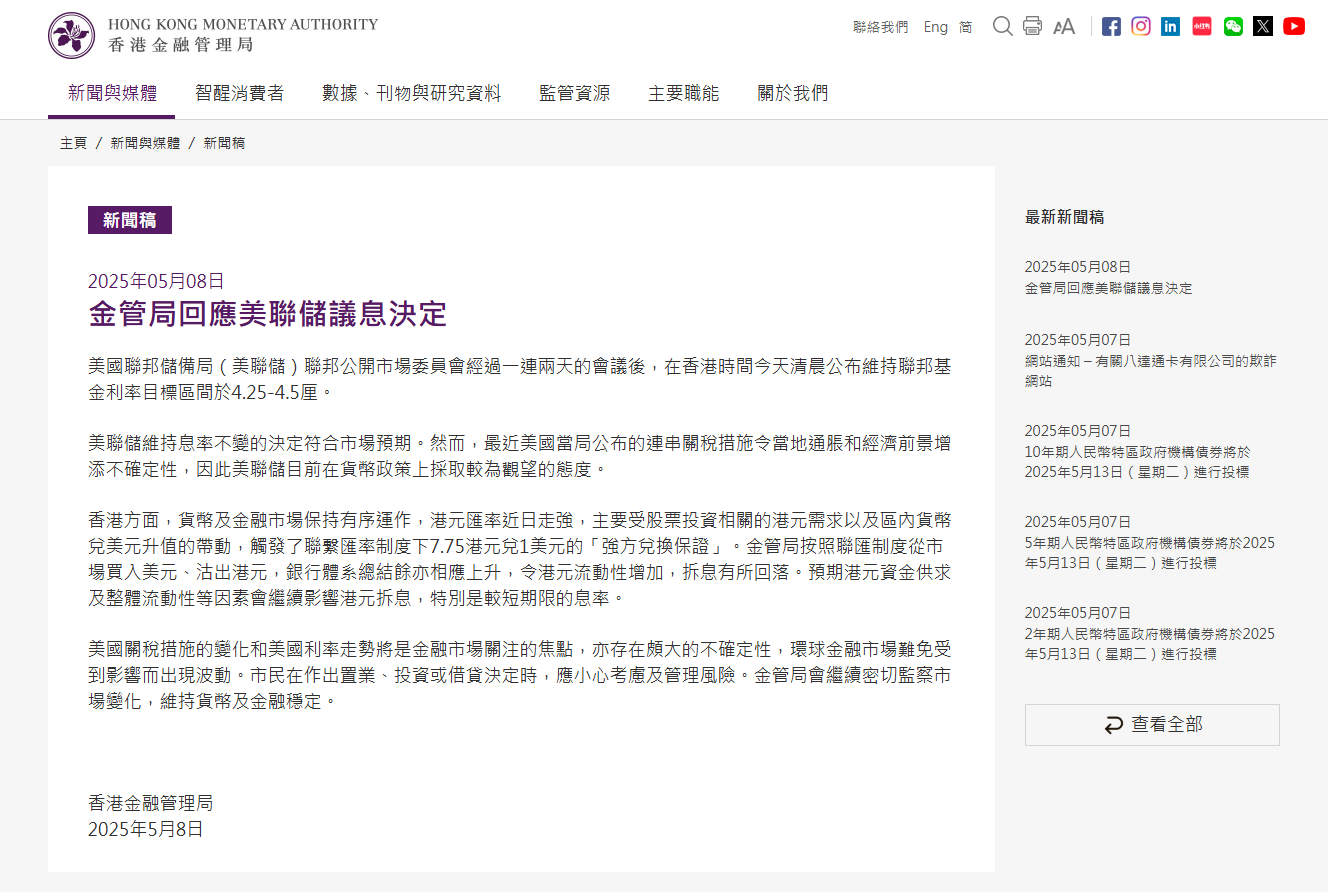
Task: Open the 監管資源 menu item
Action: 574,94
